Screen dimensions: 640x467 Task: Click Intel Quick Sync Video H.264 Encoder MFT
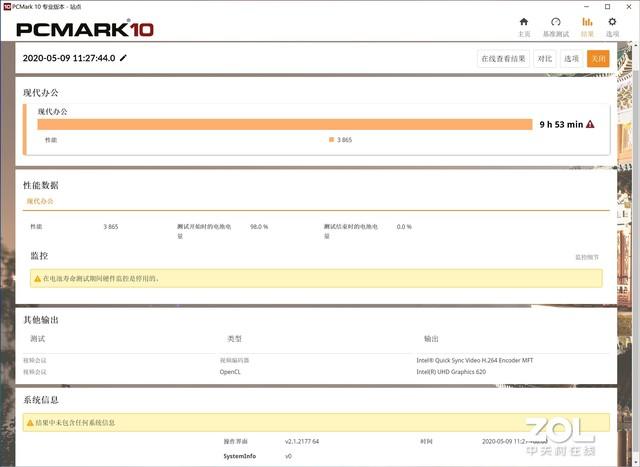(475, 360)
